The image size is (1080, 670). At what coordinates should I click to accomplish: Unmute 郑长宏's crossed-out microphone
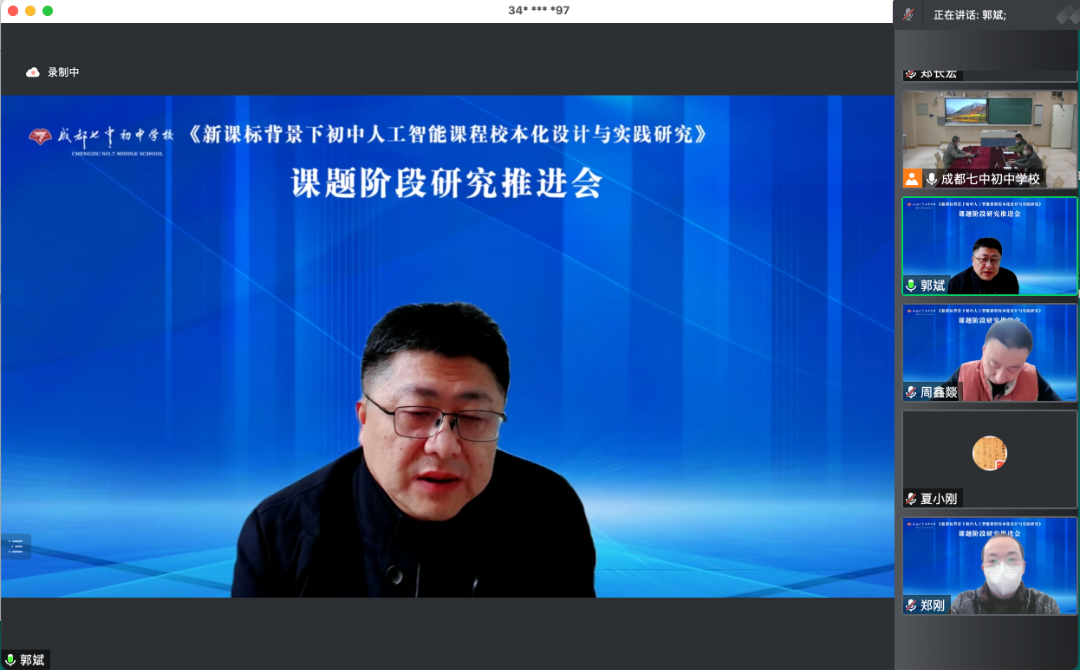pos(910,74)
